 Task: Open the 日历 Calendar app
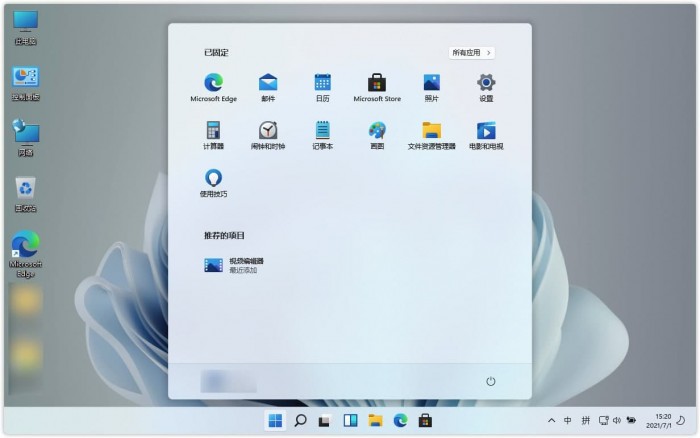click(x=322, y=88)
